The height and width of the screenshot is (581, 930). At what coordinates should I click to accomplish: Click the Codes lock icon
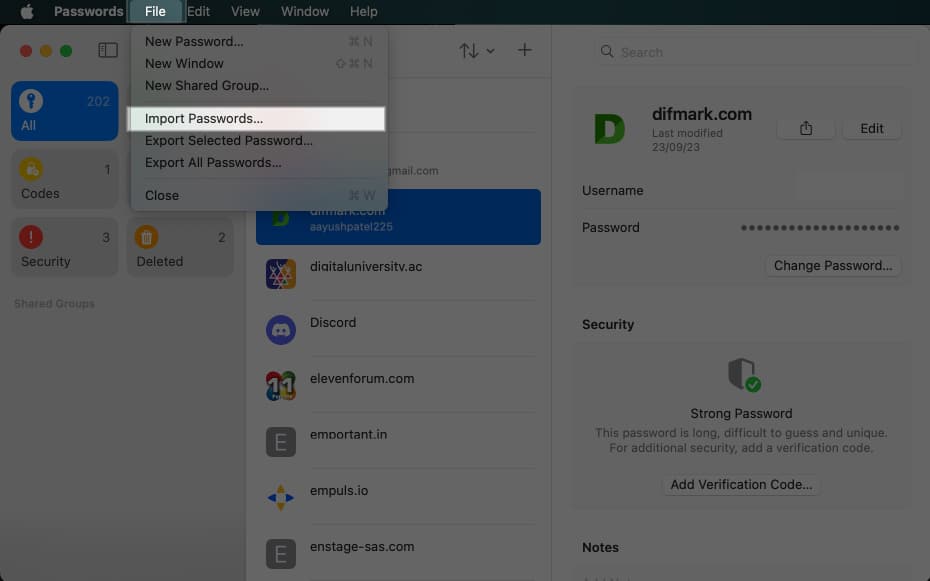click(x=31, y=170)
